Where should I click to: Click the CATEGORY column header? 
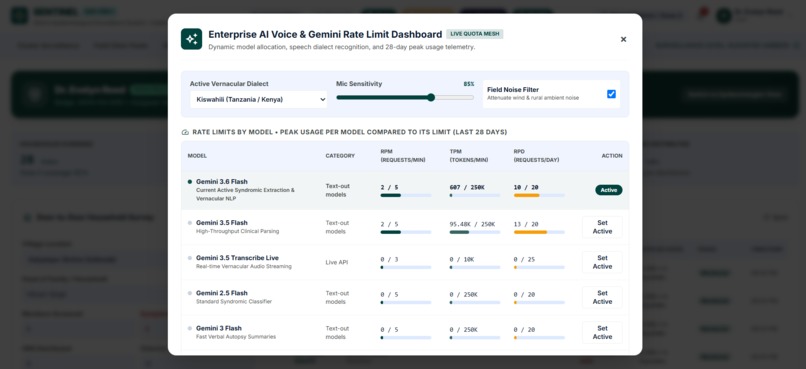pyautogui.click(x=340, y=156)
